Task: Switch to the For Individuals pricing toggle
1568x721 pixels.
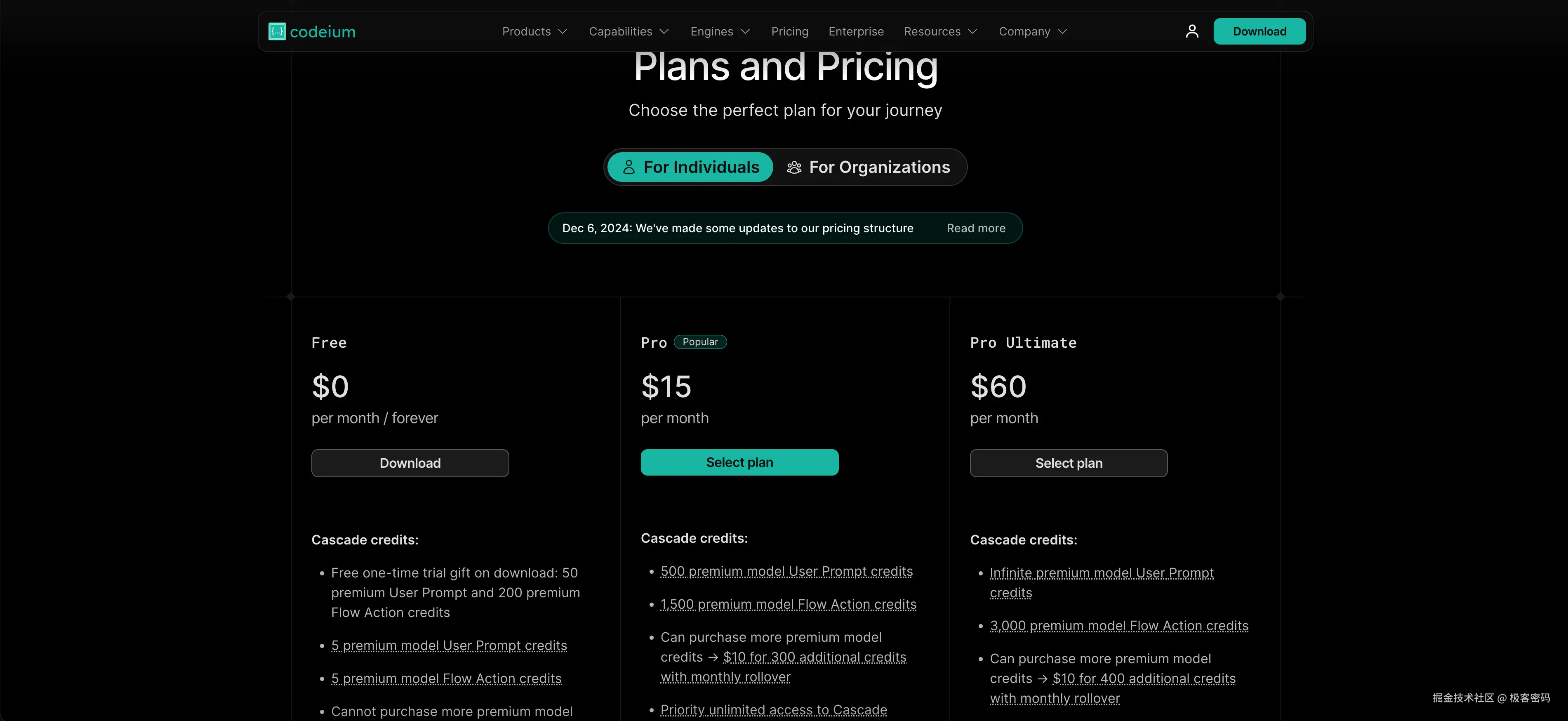Action: pyautogui.click(x=690, y=167)
